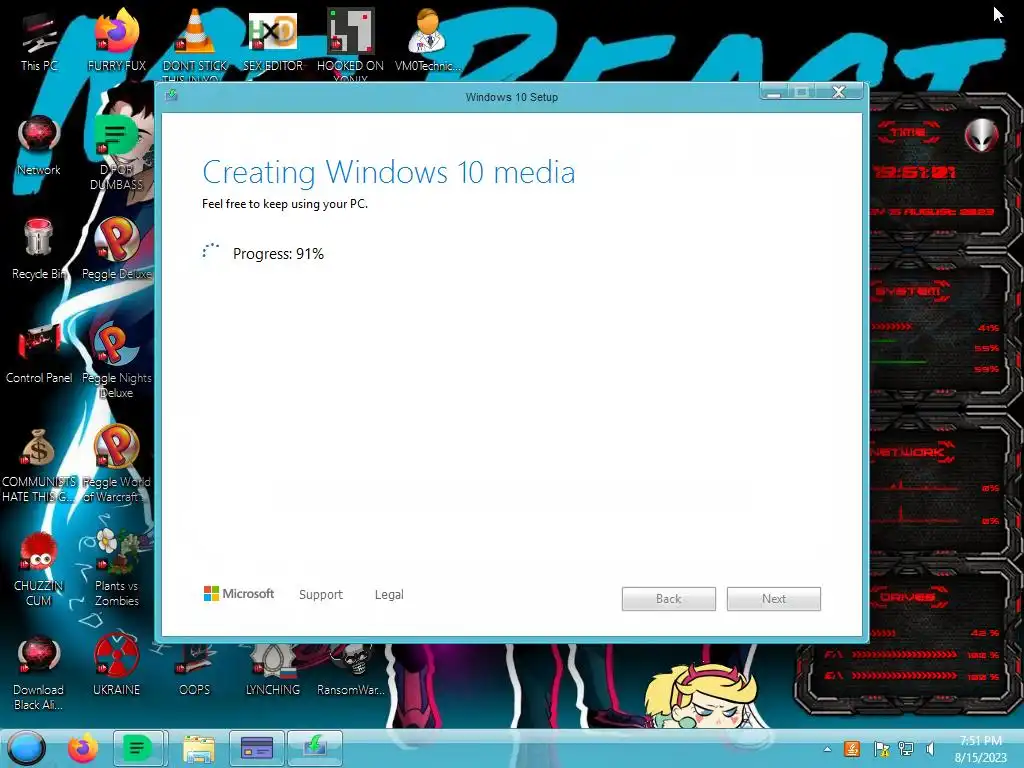Viewport: 1024px width, 768px height.
Task: Click the DRIVES widget header
Action: point(908,597)
